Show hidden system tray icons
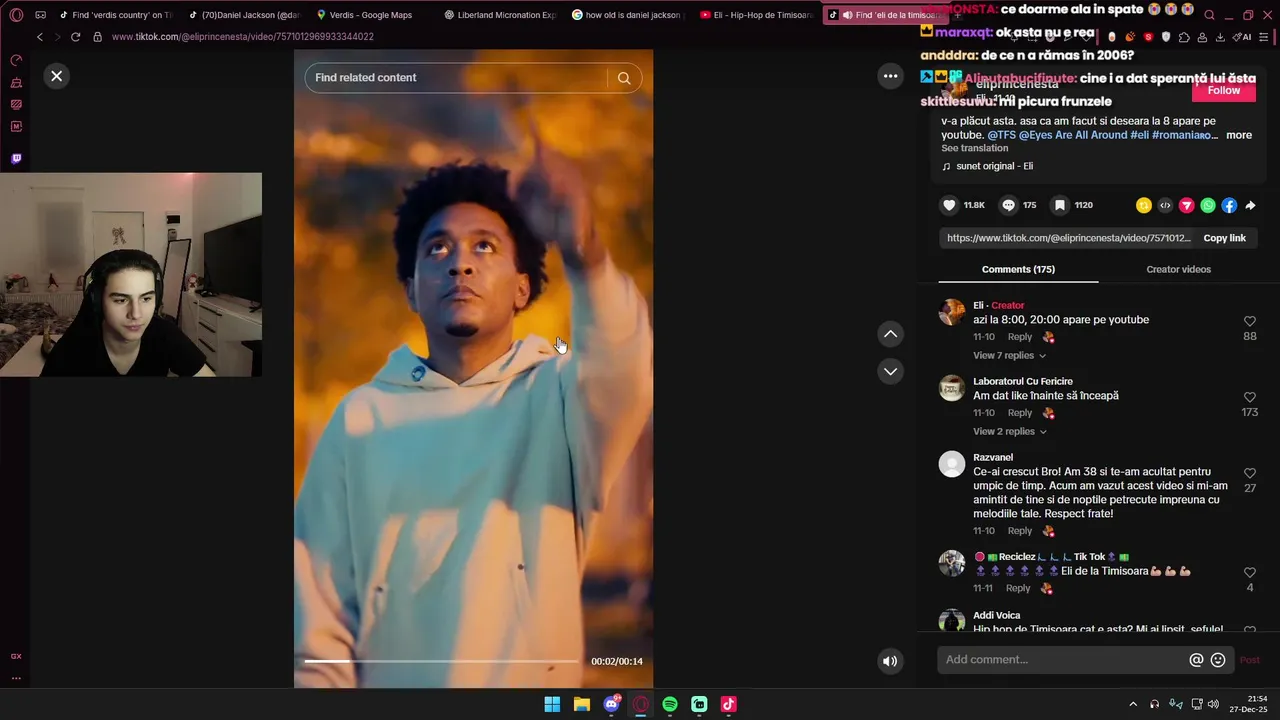This screenshot has width=1280, height=720. pos(1133,704)
